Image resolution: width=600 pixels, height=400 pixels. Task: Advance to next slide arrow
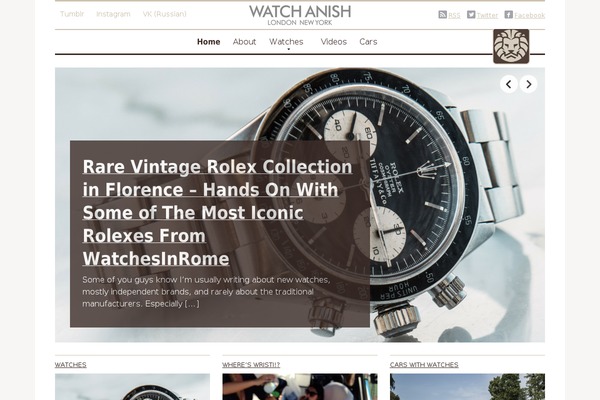click(x=528, y=84)
